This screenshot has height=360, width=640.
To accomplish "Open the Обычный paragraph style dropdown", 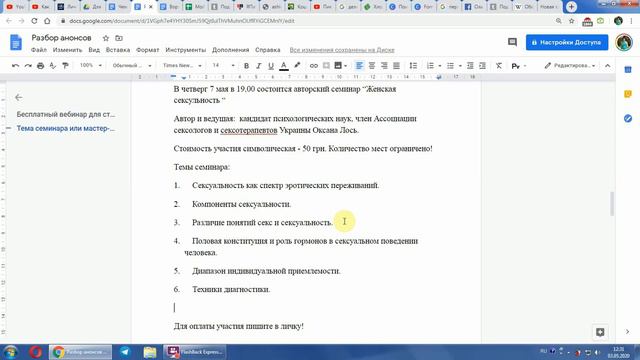I will pos(132,65).
